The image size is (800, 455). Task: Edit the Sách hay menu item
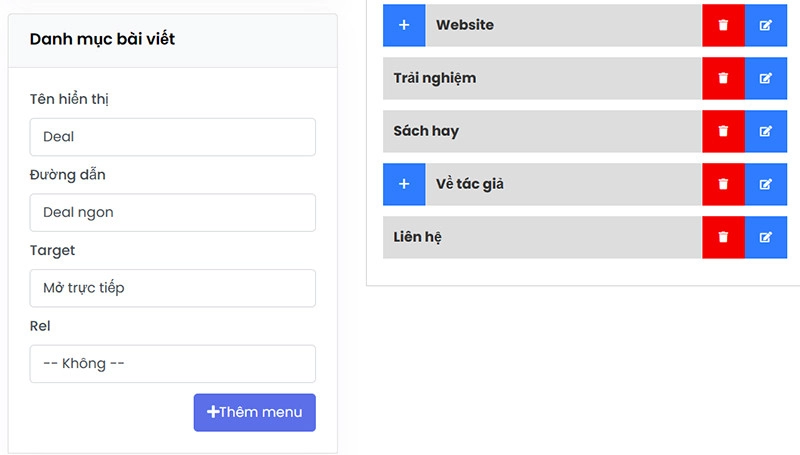pos(766,131)
